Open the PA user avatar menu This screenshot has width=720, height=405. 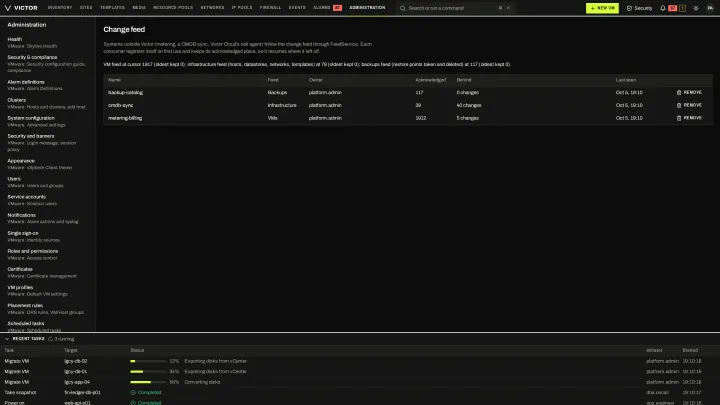point(710,8)
